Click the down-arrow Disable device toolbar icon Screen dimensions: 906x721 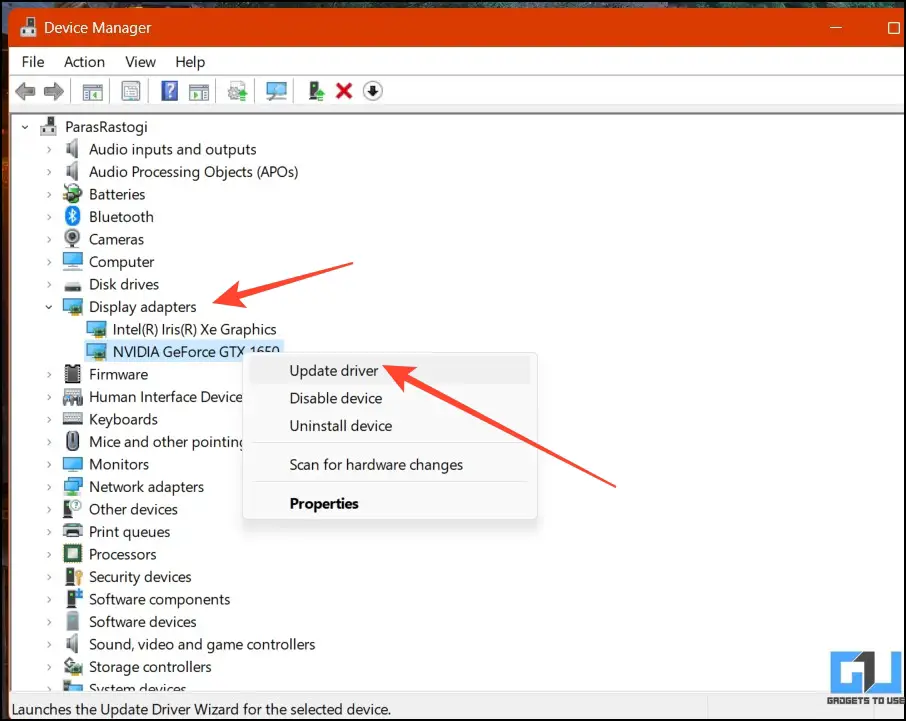(x=373, y=91)
